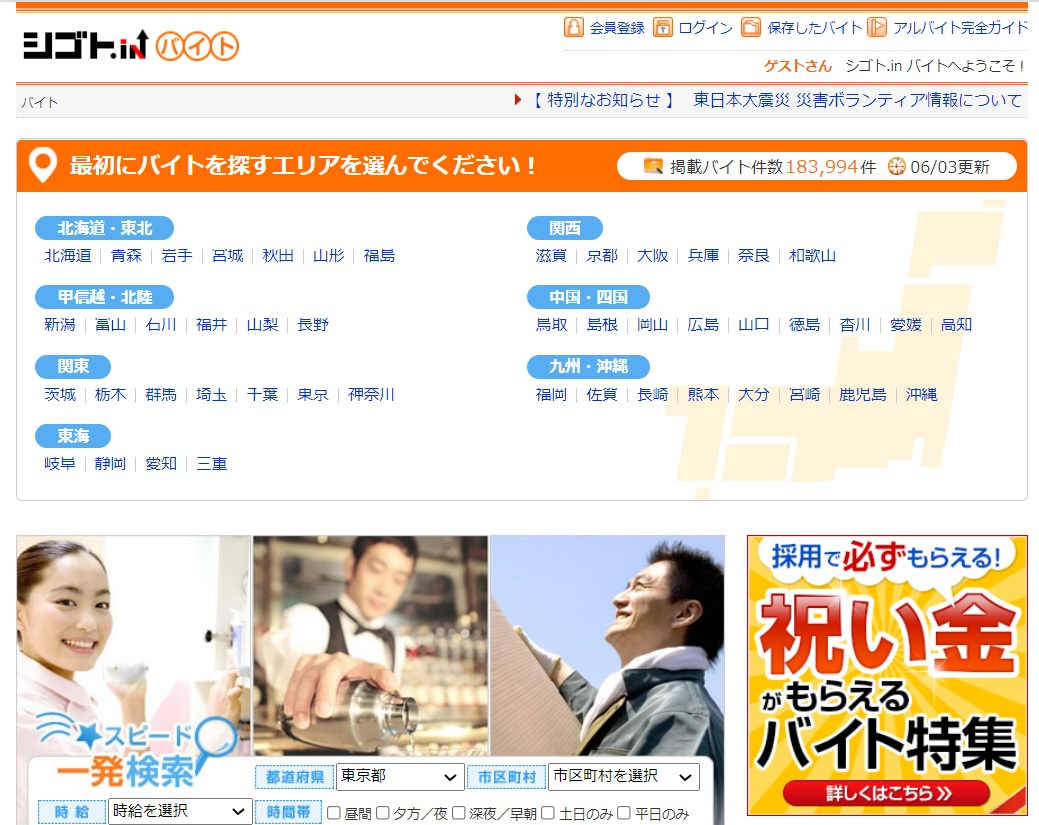Viewport: 1039px width, 825px height.
Task: Click the clock icon beside 06/03更新
Action: pos(897,166)
